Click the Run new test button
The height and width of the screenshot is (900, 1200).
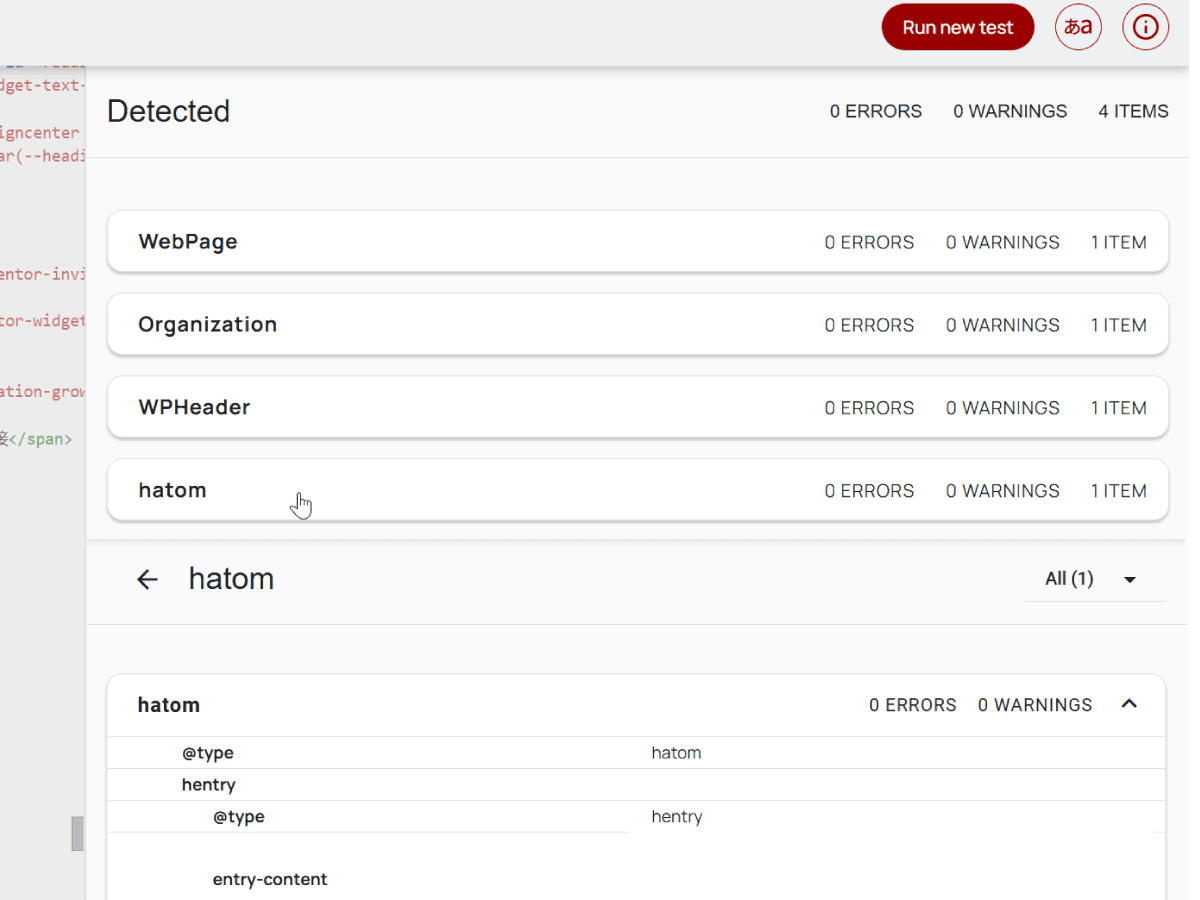[x=957, y=27]
